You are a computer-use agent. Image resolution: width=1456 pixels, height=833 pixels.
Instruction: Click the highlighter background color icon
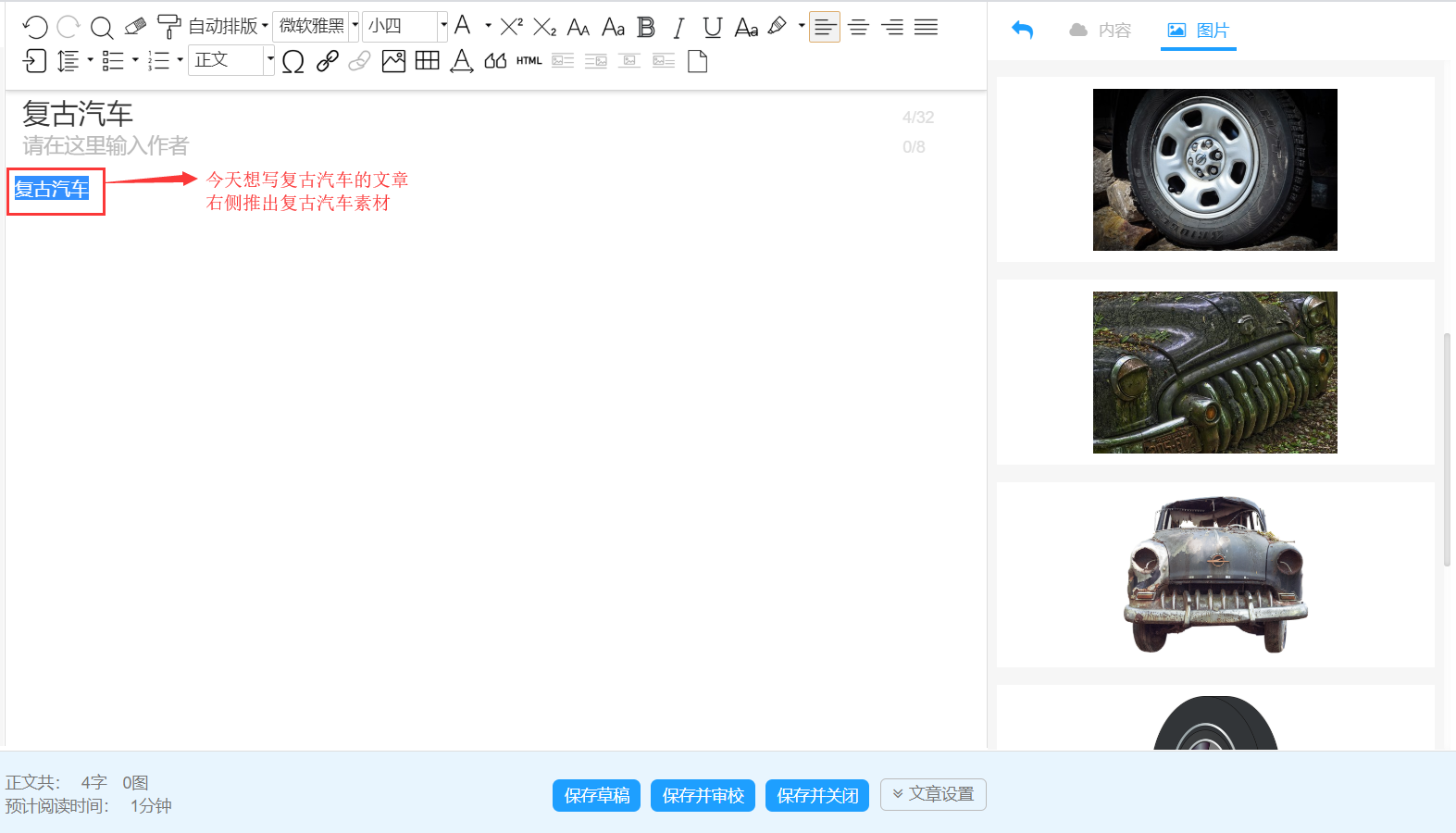click(778, 26)
